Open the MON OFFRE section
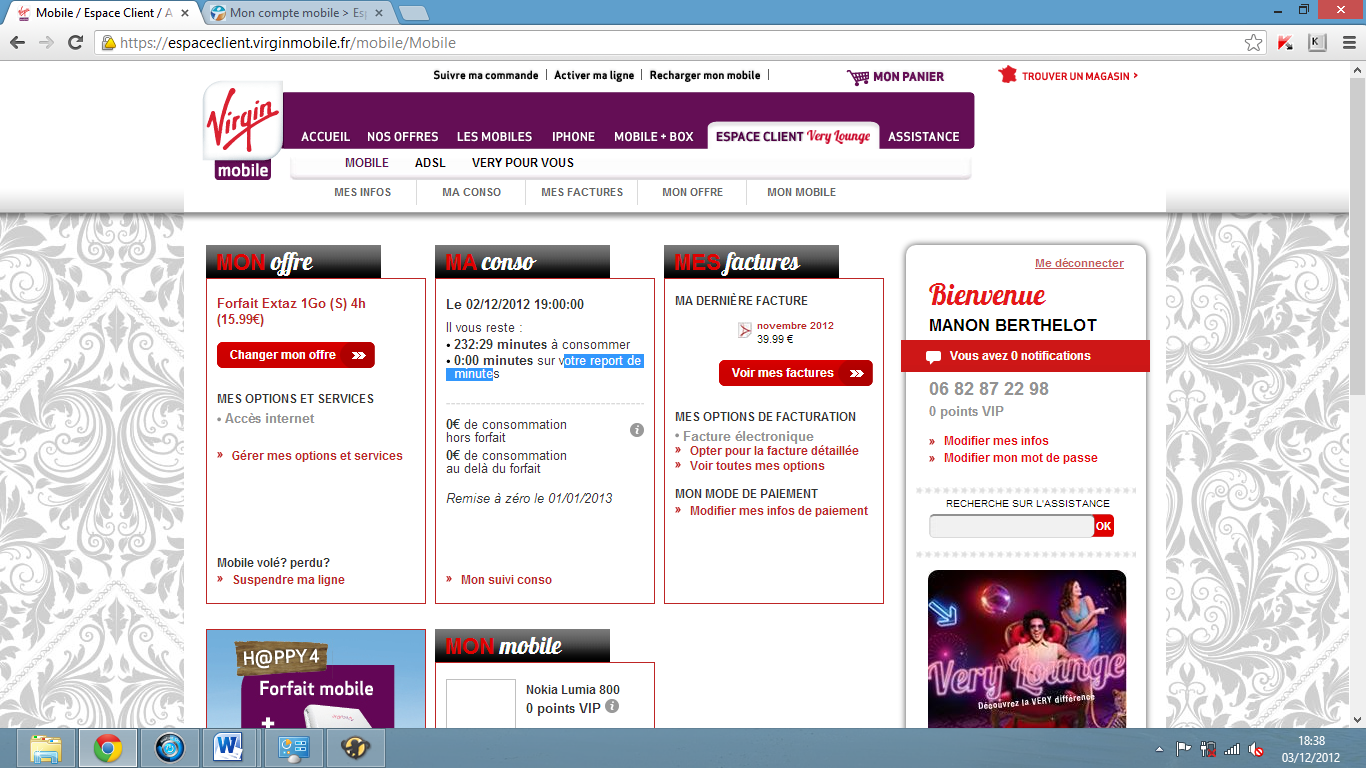Screen dimensions: 1366x768 click(x=692, y=192)
